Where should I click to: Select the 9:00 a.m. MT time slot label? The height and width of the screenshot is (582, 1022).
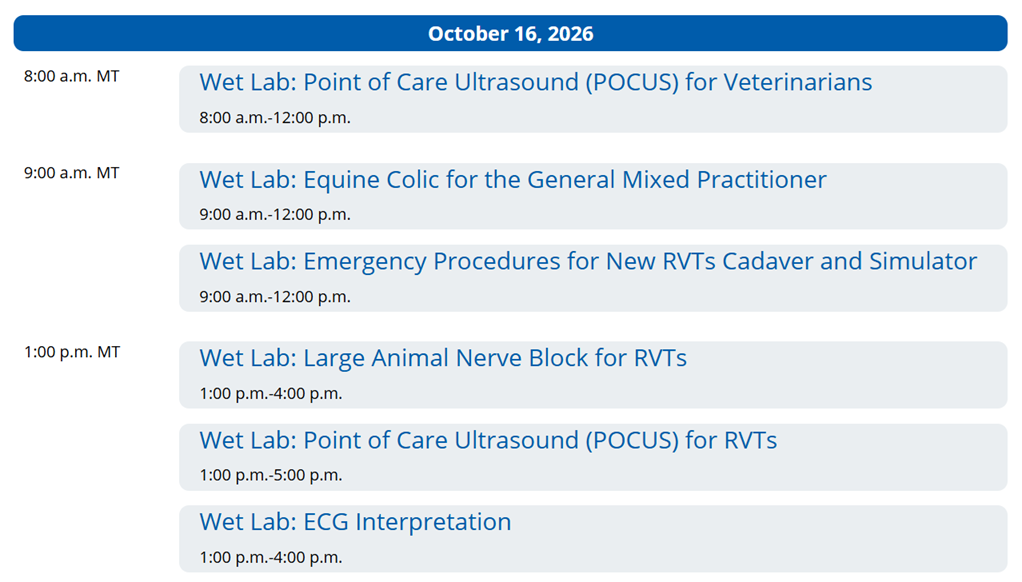click(x=72, y=173)
